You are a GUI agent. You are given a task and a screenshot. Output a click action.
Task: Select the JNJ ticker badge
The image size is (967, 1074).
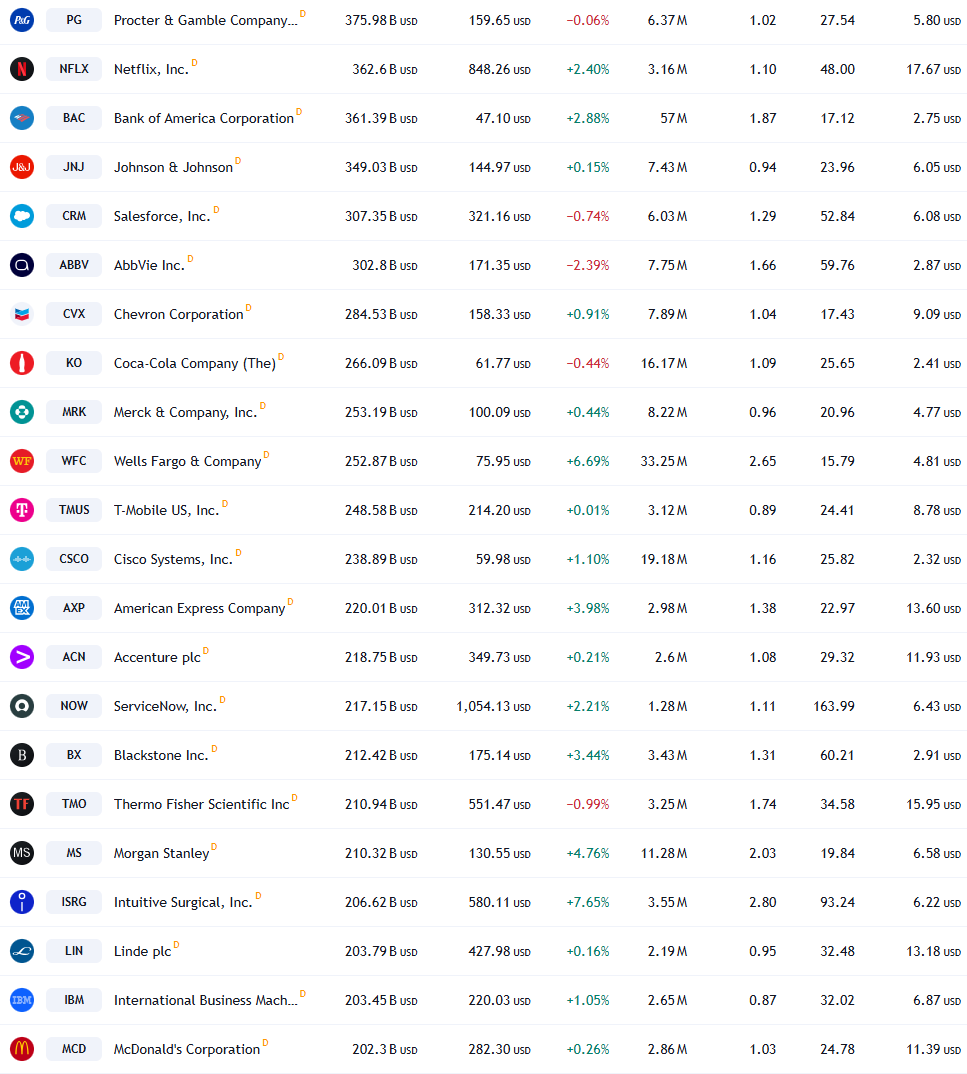pos(74,166)
